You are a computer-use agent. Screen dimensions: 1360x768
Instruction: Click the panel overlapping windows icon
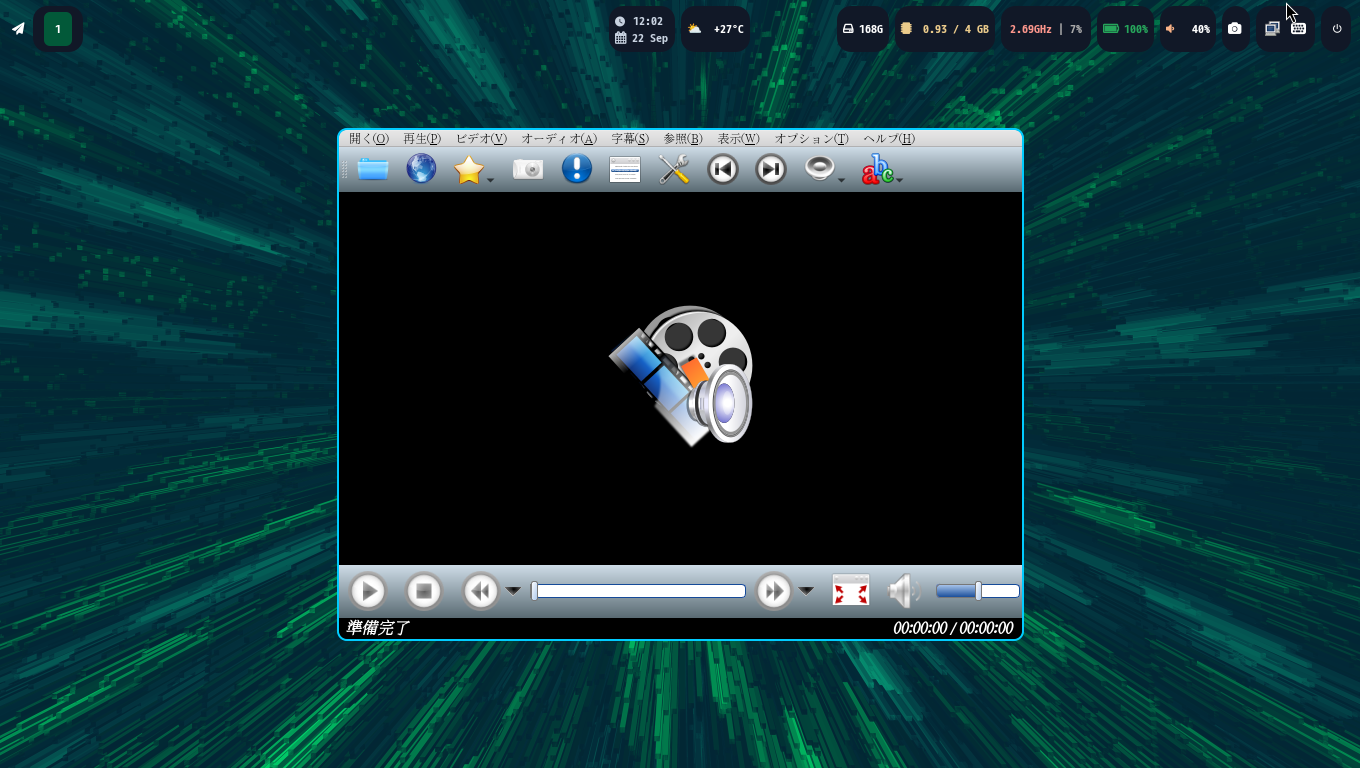(1272, 29)
